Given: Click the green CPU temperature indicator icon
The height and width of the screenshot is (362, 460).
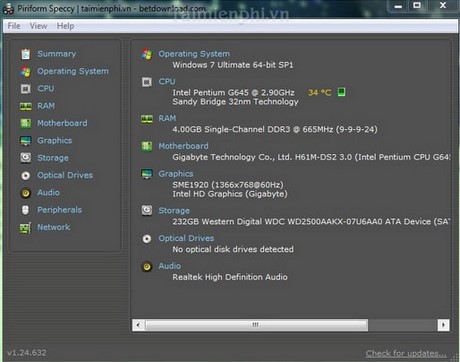Looking at the screenshot, I should tap(341, 92).
